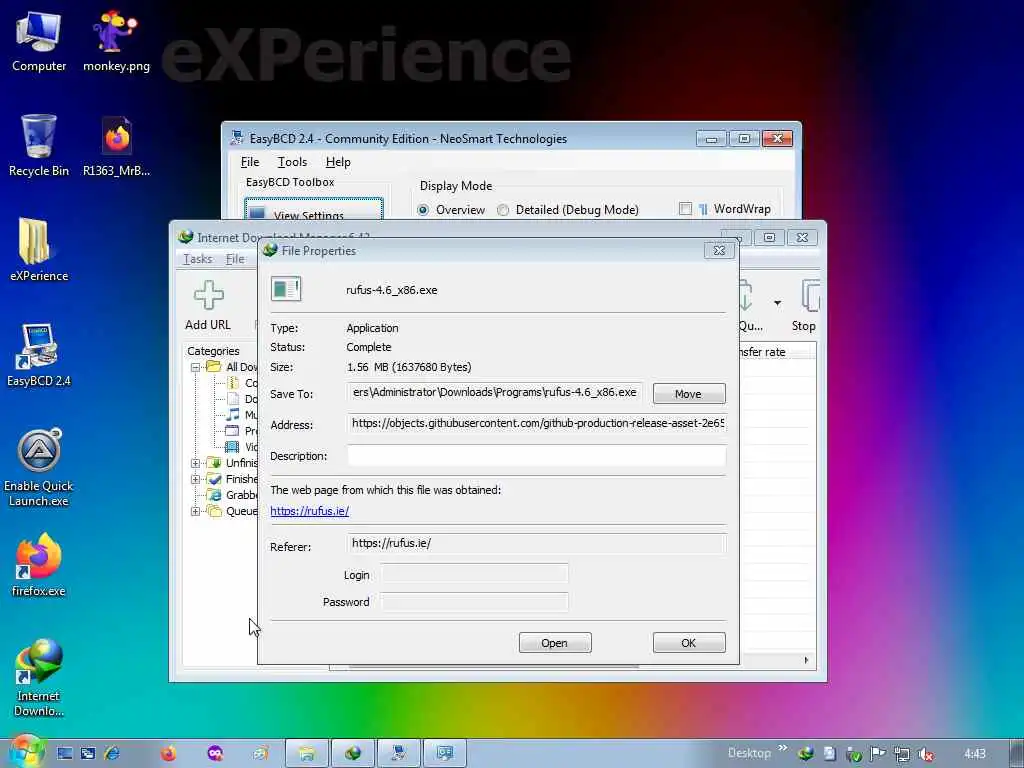This screenshot has width=1024, height=768.
Task: Click the Login field
Action: 475,574
